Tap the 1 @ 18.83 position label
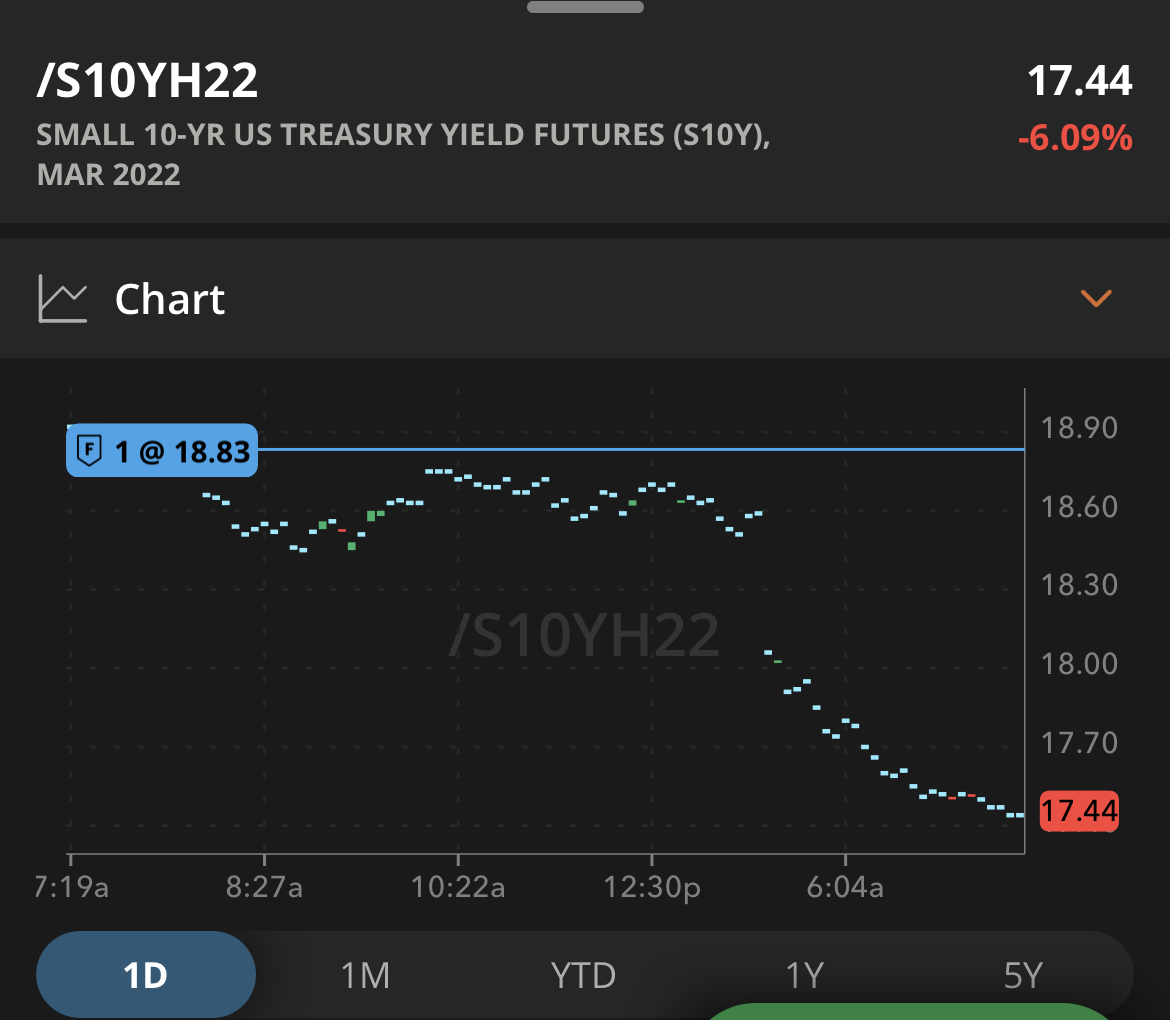Image resolution: width=1170 pixels, height=1020 pixels. tap(162, 451)
